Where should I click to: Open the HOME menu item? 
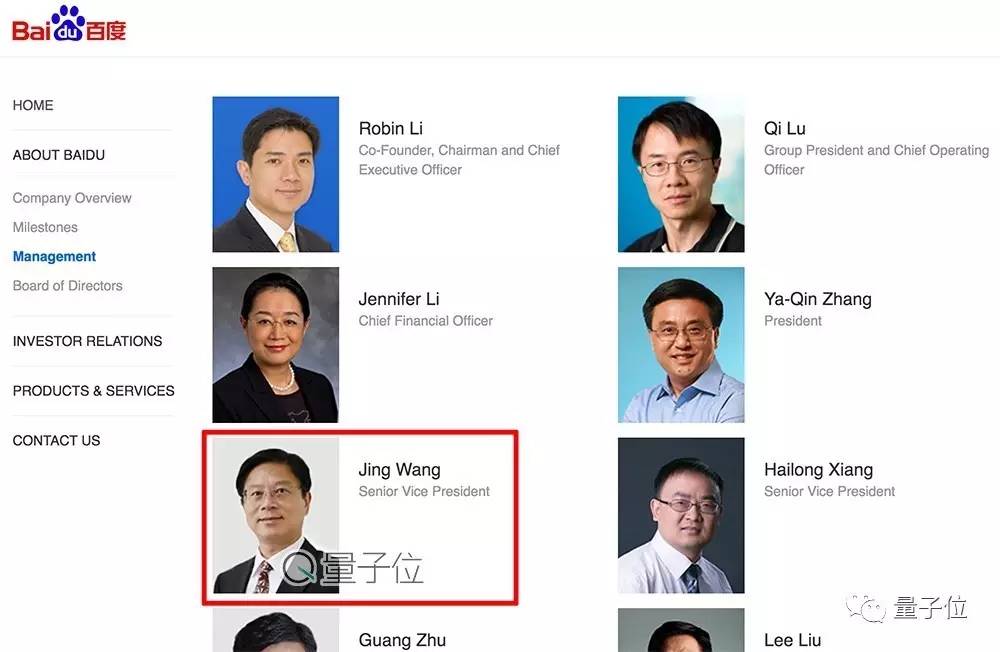coord(33,105)
